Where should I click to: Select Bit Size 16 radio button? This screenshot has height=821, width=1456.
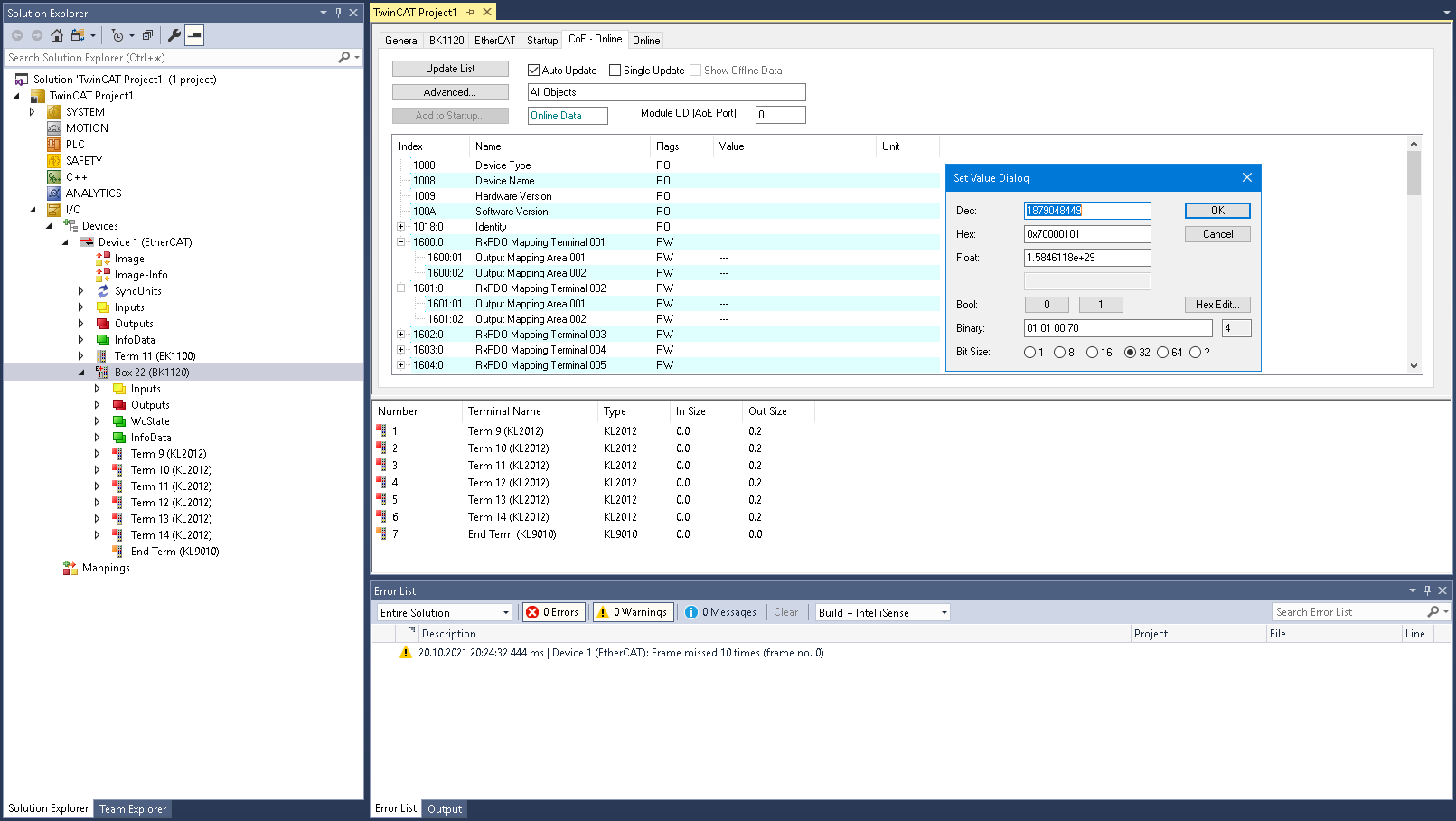1092,353
